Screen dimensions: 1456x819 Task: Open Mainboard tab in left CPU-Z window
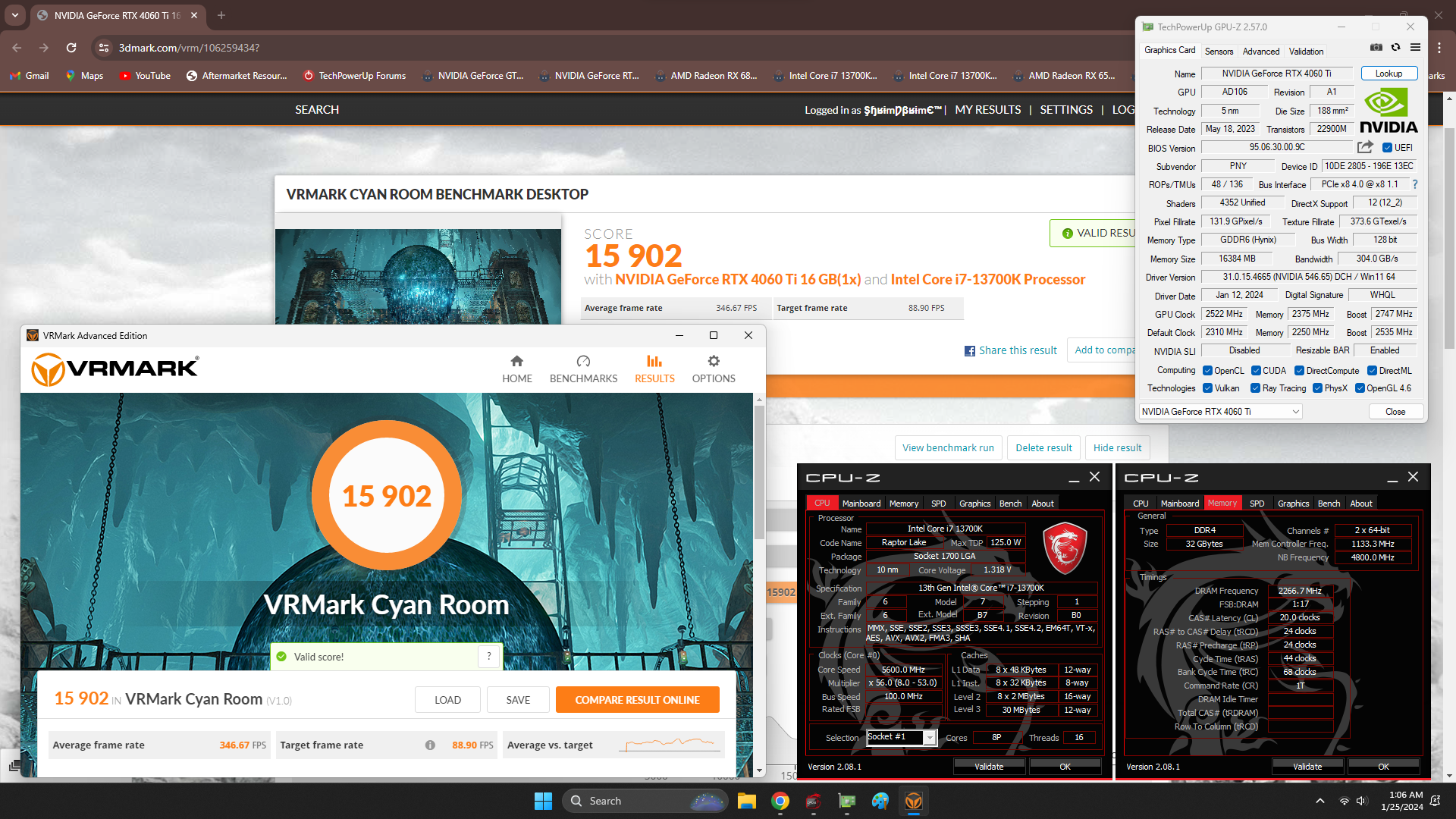[x=861, y=504]
